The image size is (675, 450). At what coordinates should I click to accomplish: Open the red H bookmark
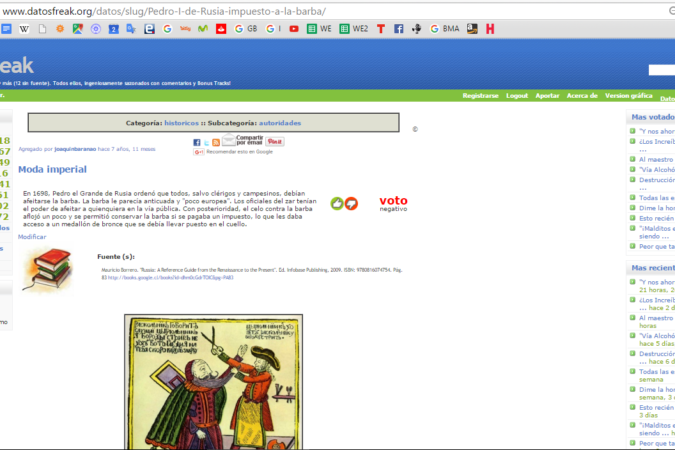pyautogui.click(x=490, y=29)
